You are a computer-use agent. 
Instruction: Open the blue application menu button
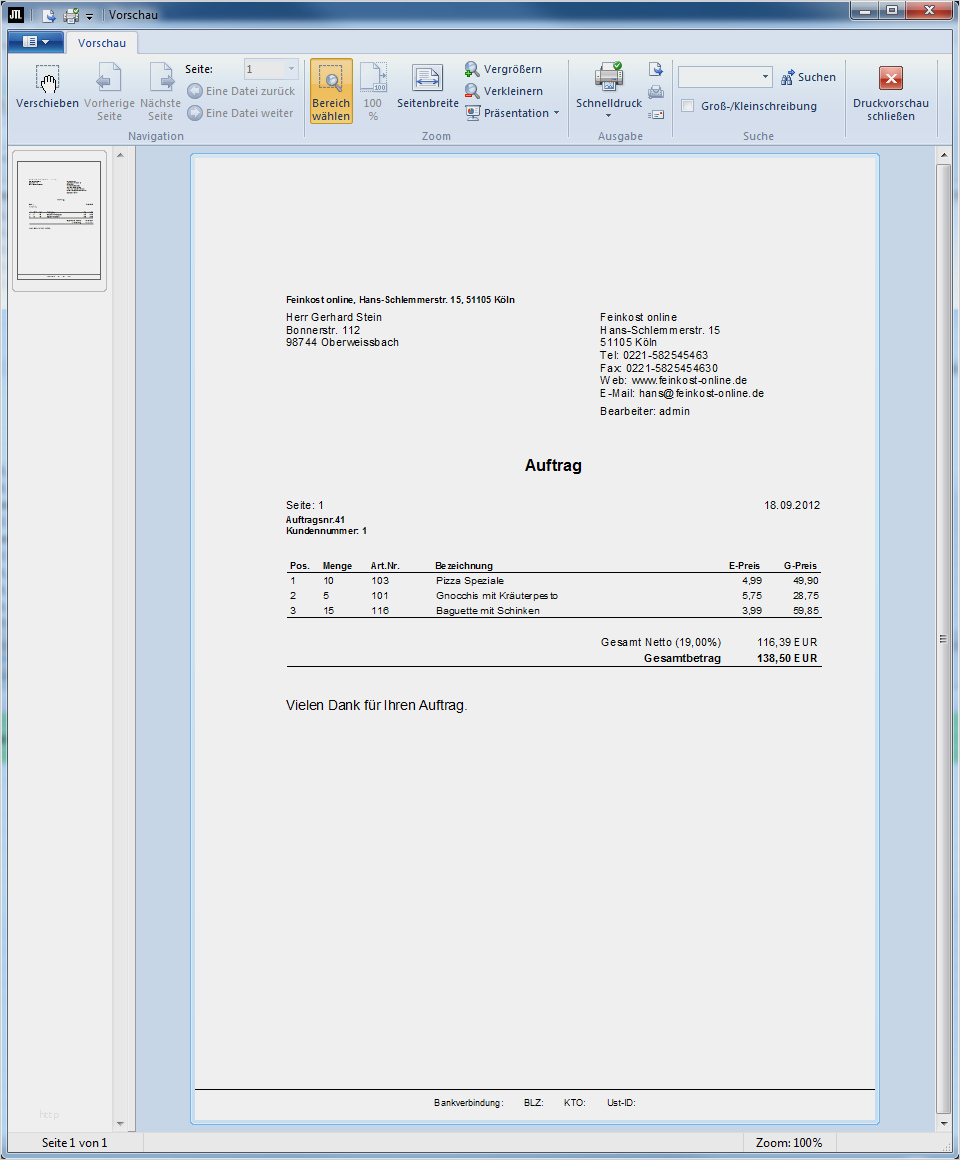35,42
